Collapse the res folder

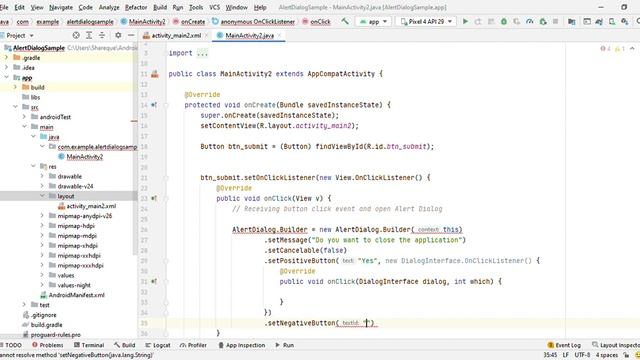pos(33,166)
